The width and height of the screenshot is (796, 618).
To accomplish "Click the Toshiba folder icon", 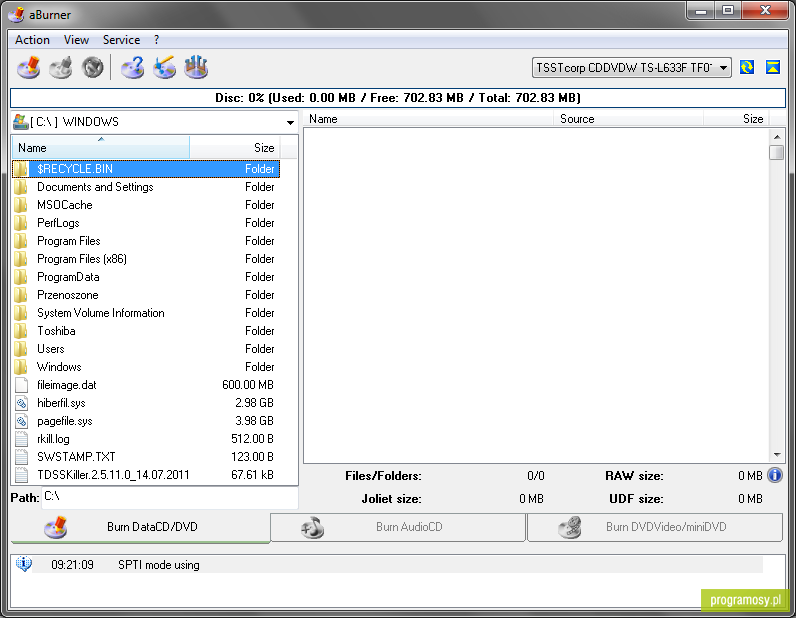I will coord(21,331).
